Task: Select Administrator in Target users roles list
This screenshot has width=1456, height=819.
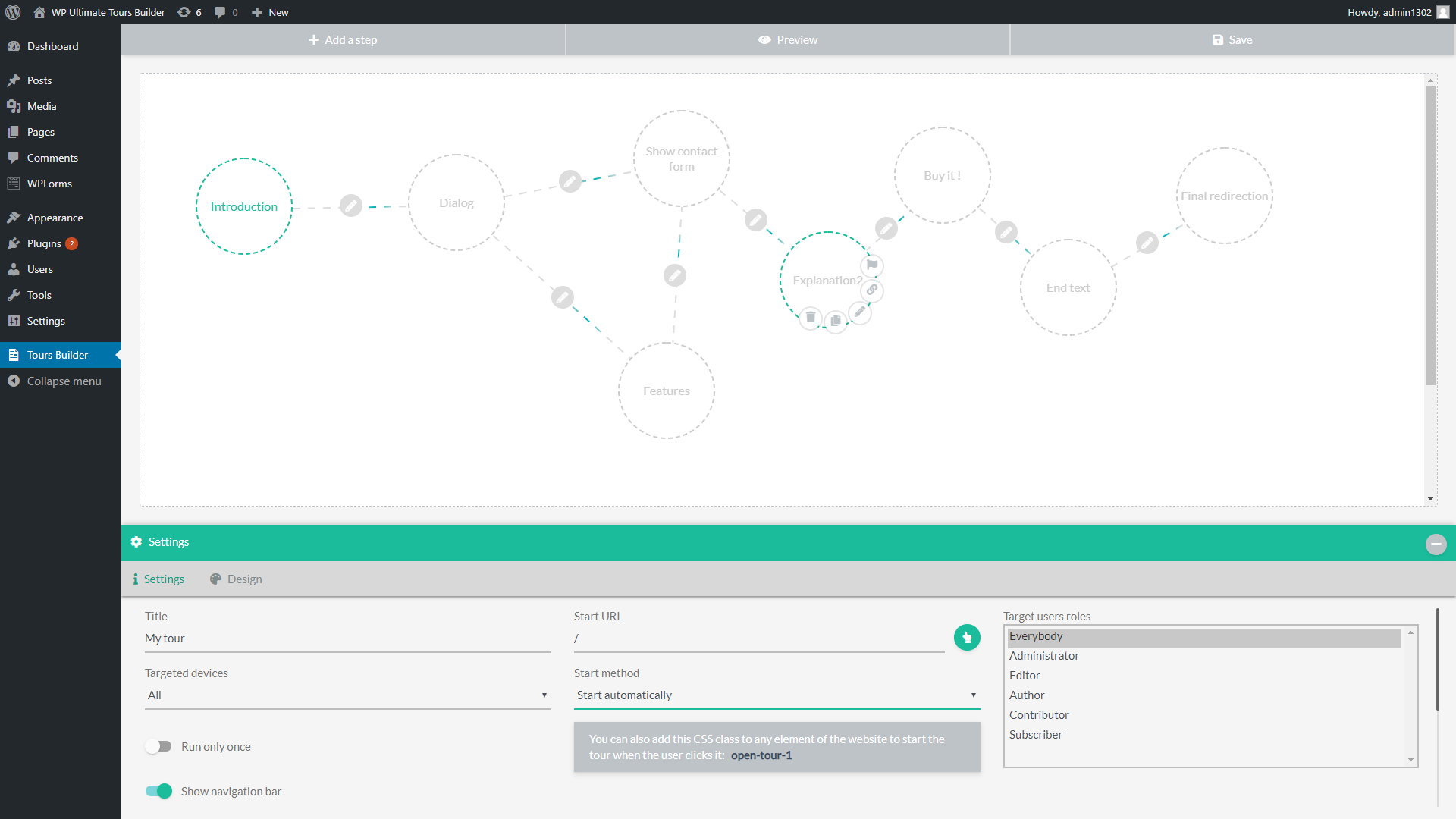Action: click(1043, 656)
